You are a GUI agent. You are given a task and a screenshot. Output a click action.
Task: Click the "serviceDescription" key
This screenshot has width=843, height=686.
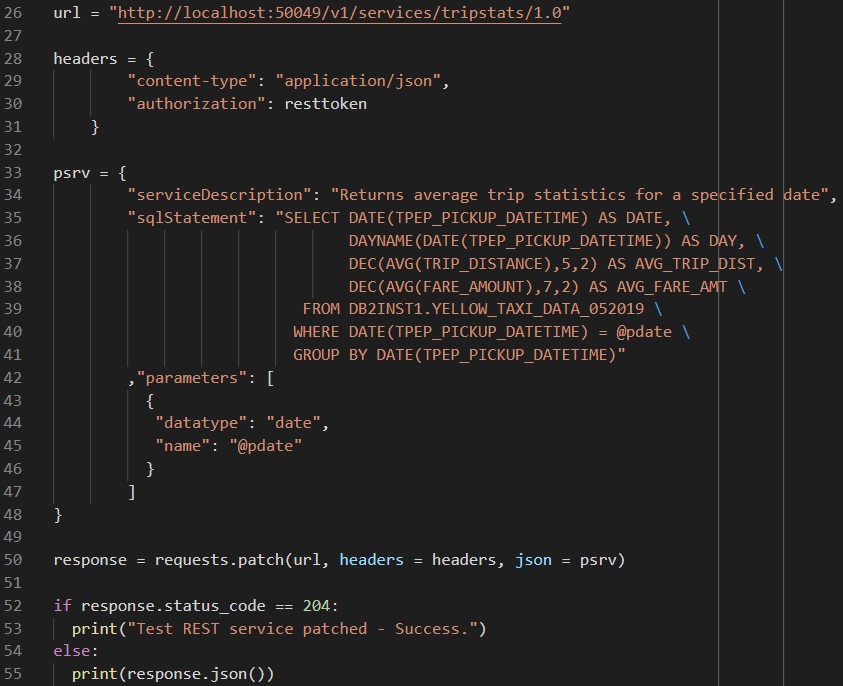point(219,195)
